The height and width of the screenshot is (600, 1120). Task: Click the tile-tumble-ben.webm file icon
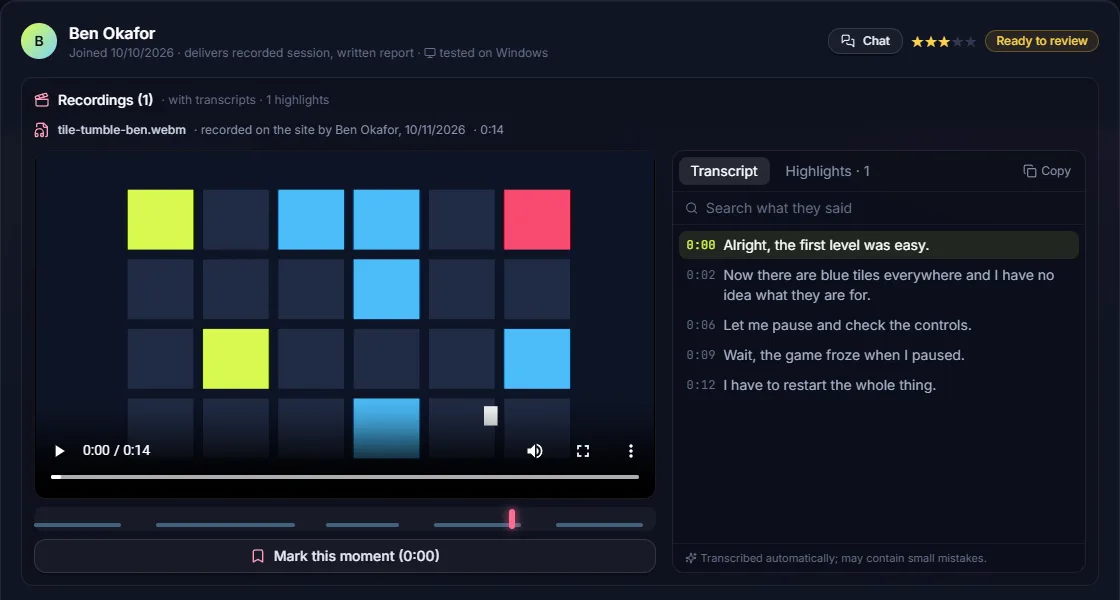click(x=41, y=130)
